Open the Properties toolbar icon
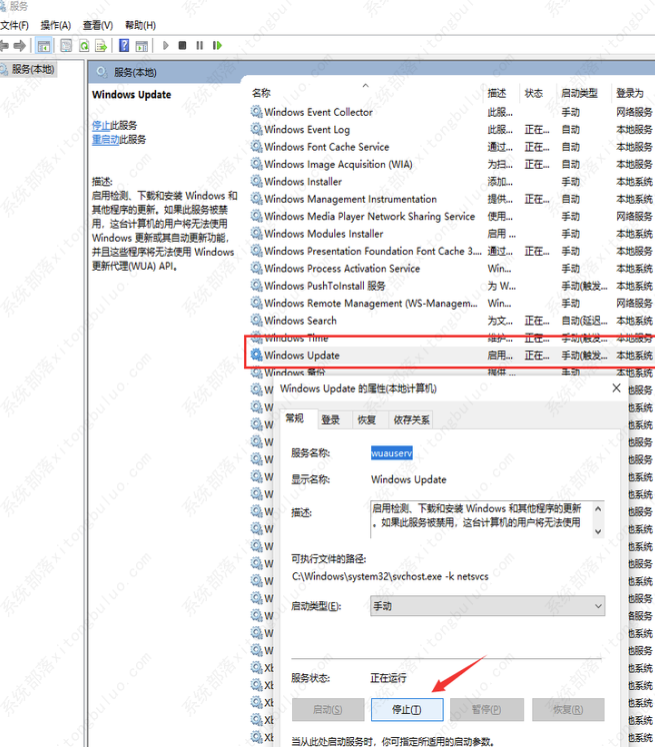 (66, 46)
